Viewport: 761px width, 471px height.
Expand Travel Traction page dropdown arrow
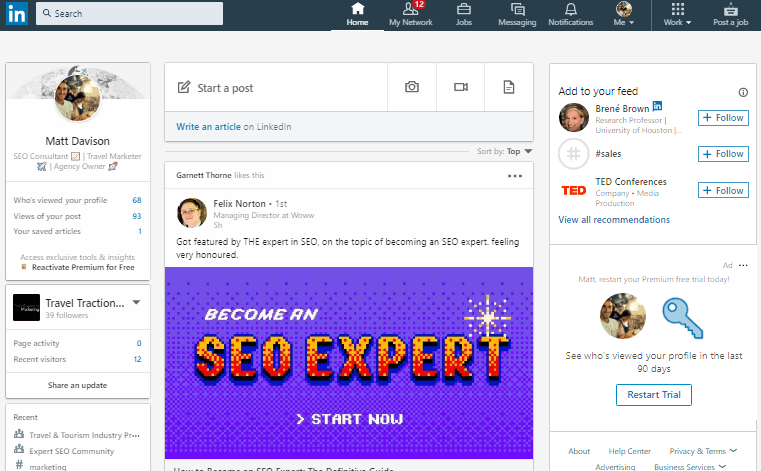(x=137, y=303)
